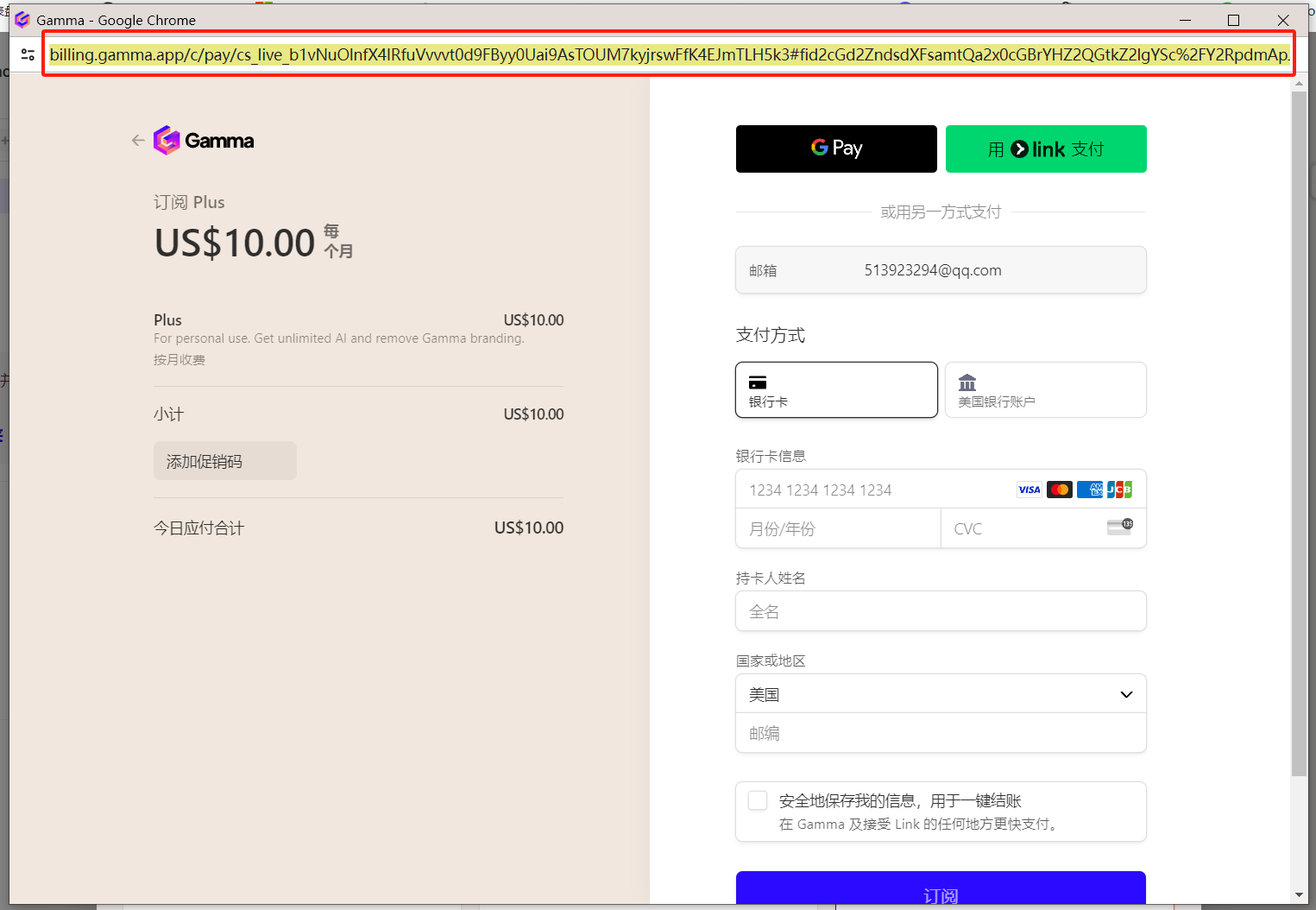The image size is (1316, 910).
Task: Open the 国家或地区 dropdown showing 美国
Action: click(941, 694)
